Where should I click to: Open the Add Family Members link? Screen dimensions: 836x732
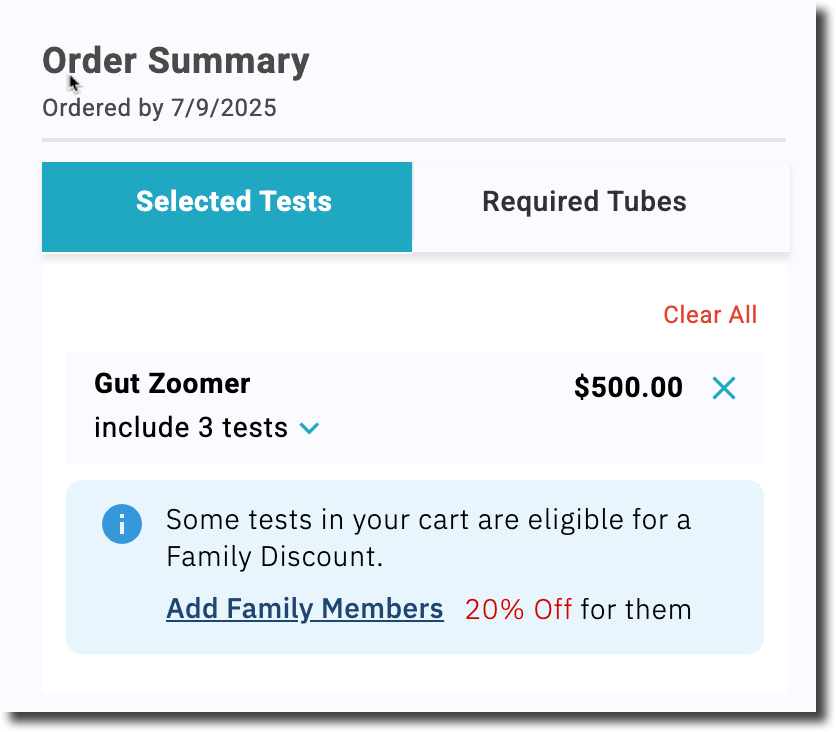(304, 609)
